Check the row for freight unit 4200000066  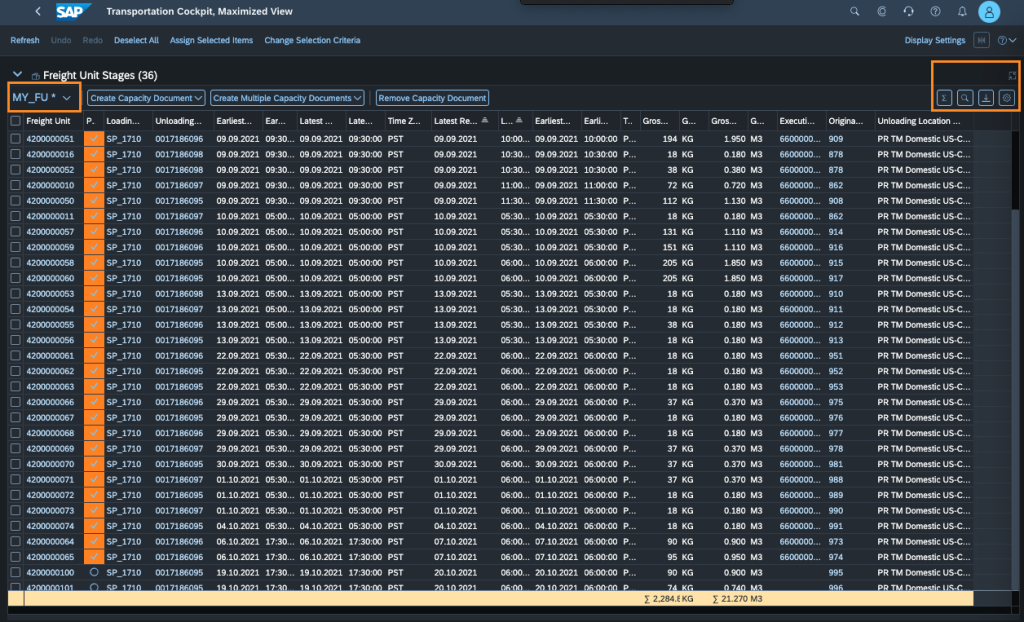click(16, 402)
